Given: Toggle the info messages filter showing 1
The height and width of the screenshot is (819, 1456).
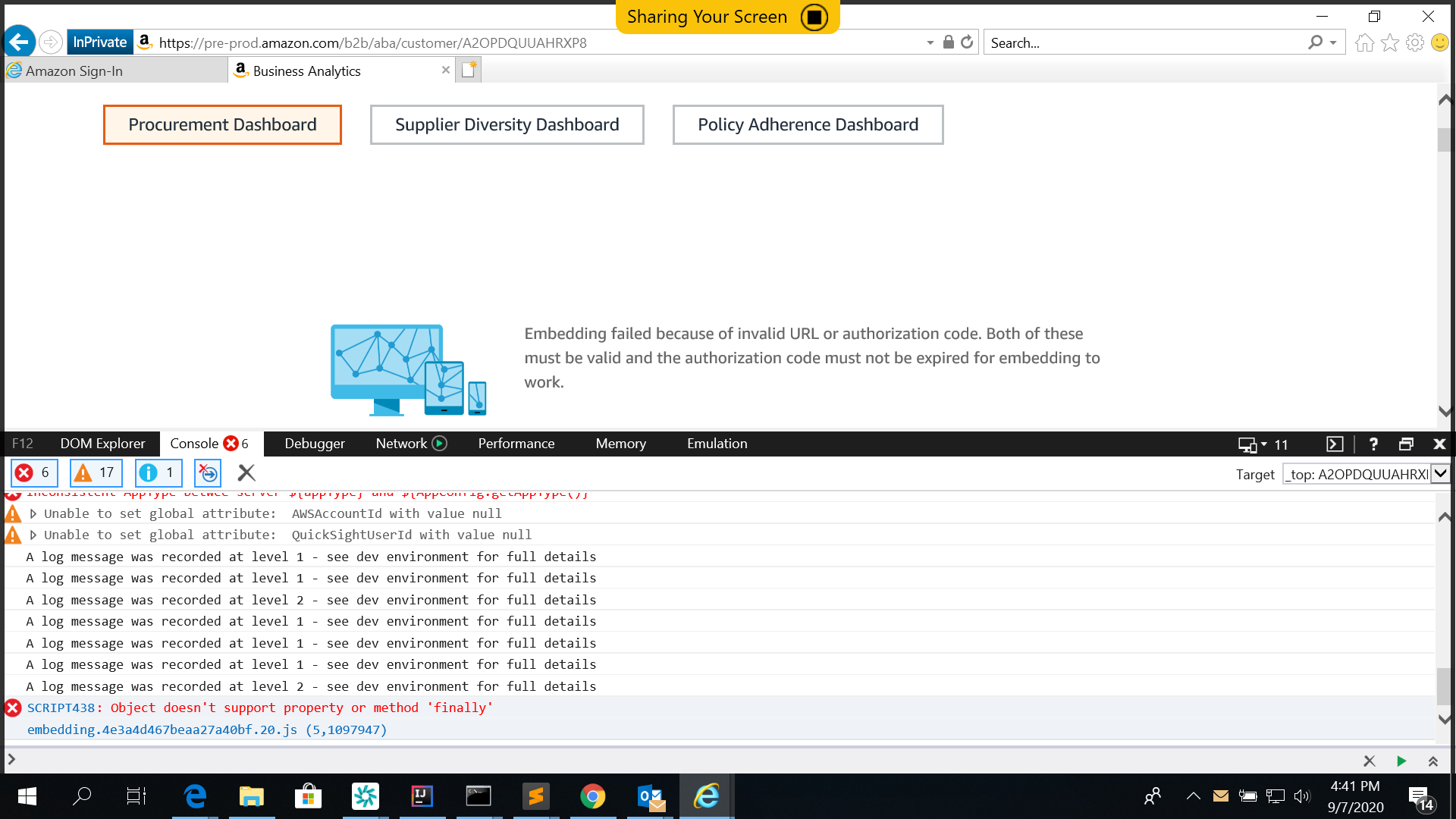Looking at the screenshot, I should [x=158, y=473].
